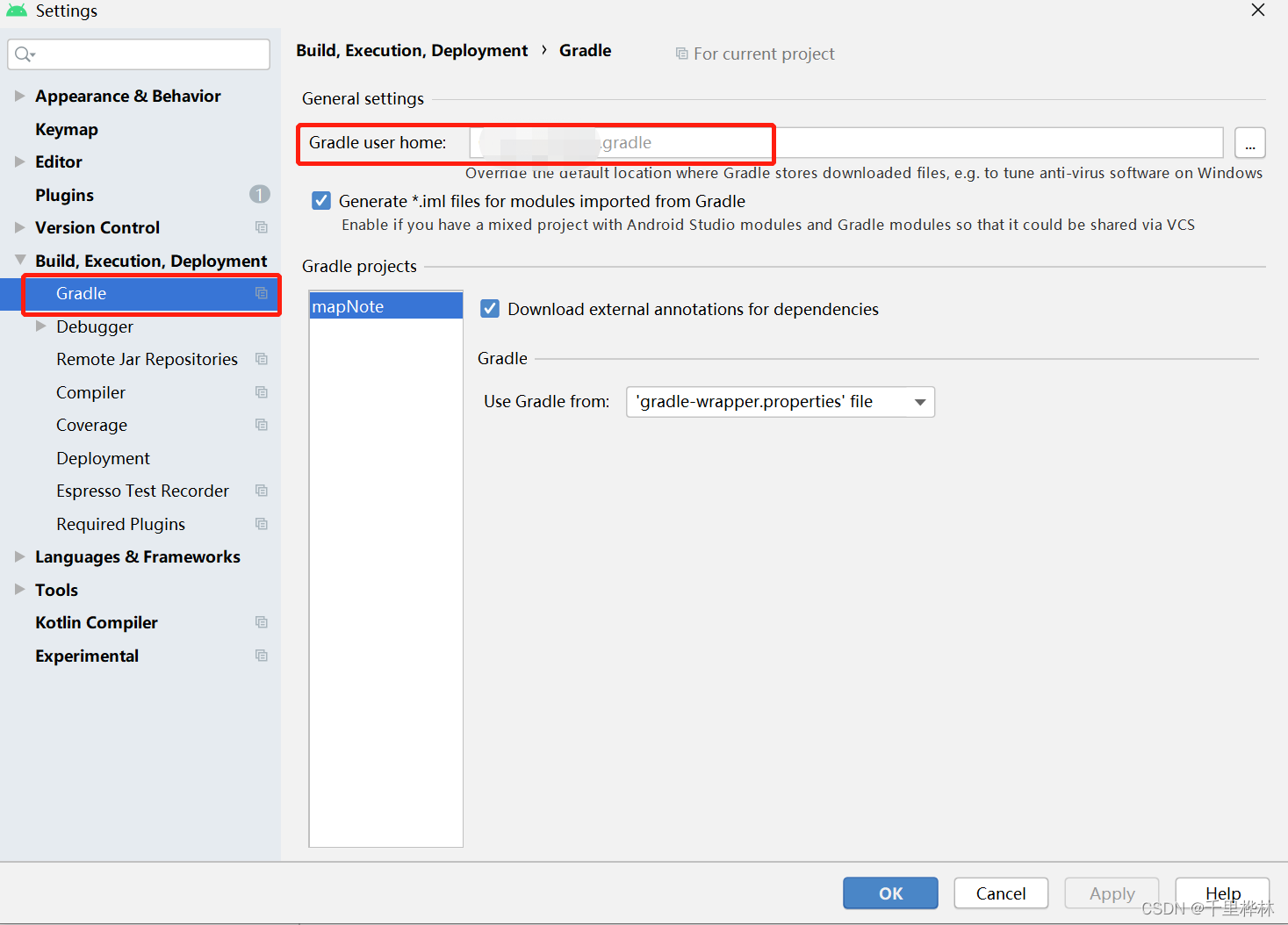Image resolution: width=1288 pixels, height=925 pixels.
Task: Click the Plugins update count badge
Action: tap(259, 194)
